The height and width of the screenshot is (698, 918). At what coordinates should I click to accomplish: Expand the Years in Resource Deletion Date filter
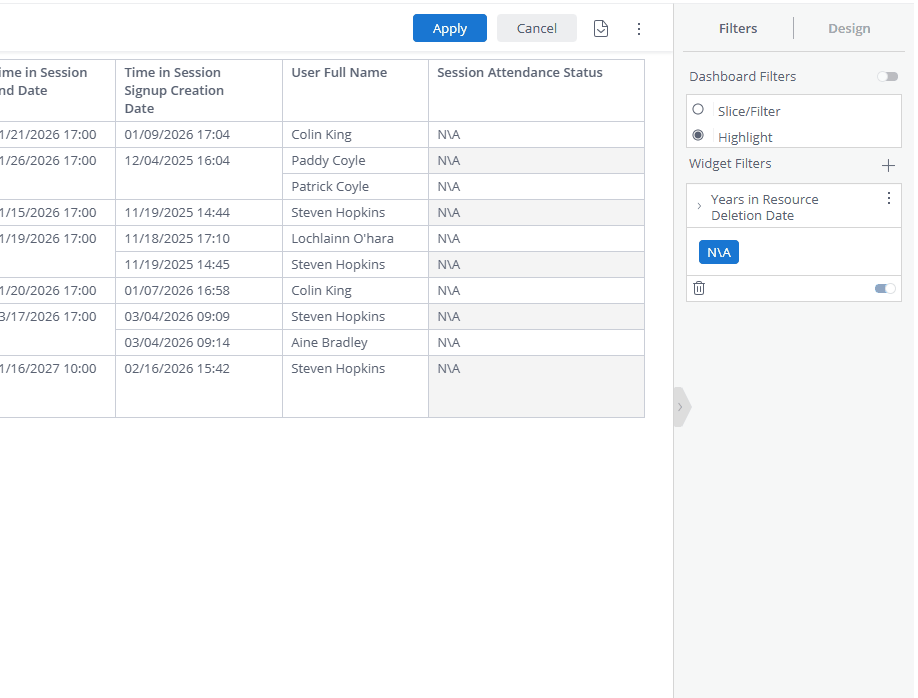[699, 207]
